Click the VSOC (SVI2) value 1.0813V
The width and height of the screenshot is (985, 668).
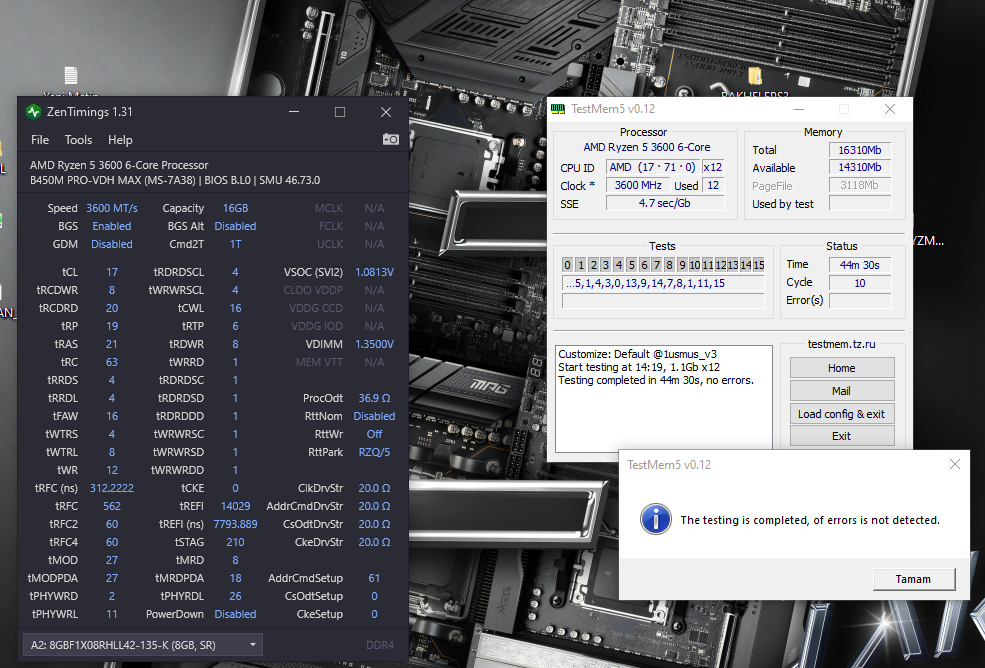coord(374,272)
